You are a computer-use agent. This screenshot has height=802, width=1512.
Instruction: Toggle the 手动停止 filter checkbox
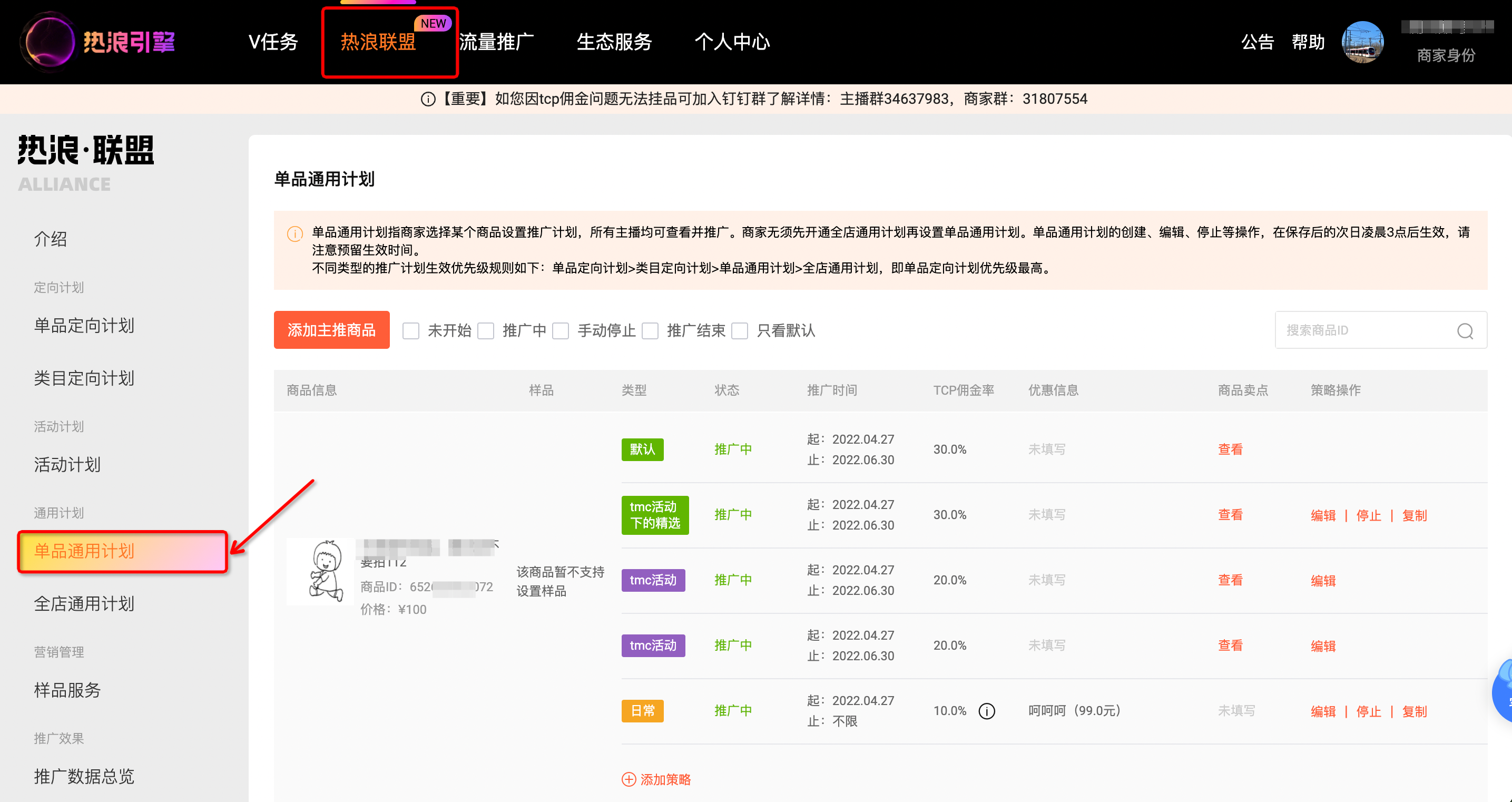(561, 330)
